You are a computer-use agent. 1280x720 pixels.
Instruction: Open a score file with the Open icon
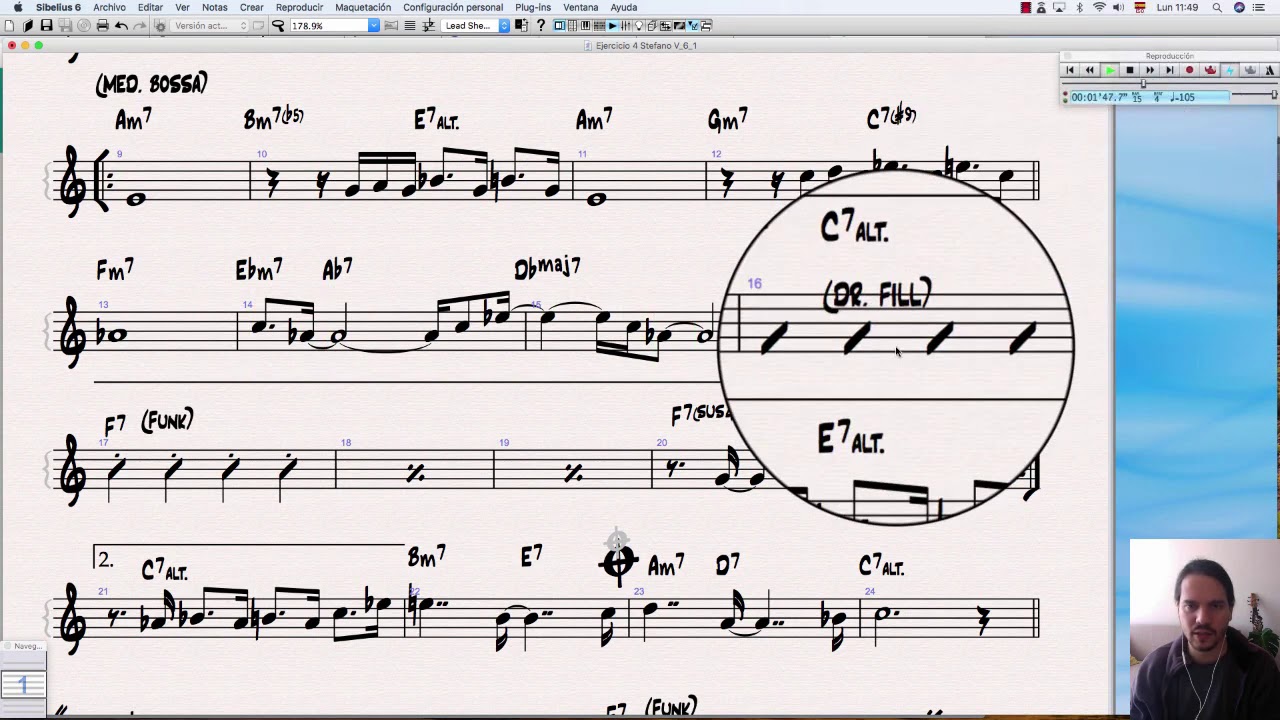27,25
